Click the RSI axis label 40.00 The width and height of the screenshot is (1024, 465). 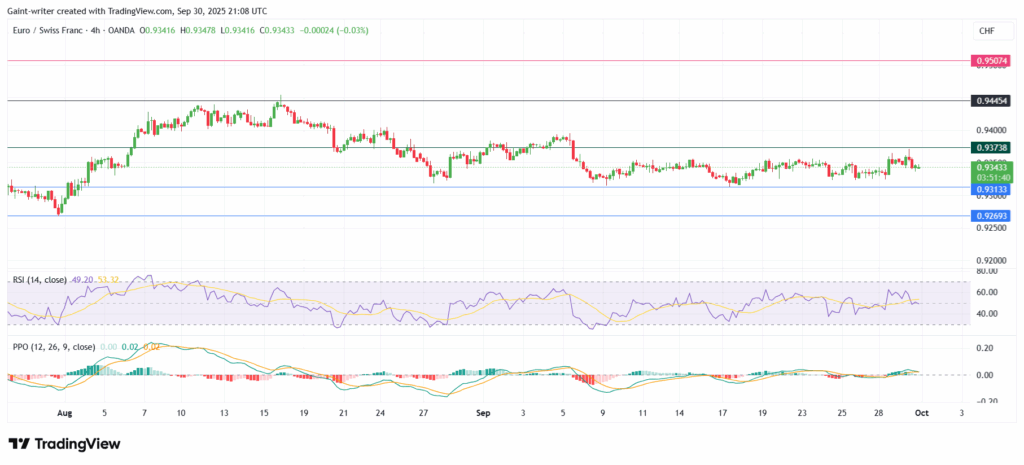988,313
